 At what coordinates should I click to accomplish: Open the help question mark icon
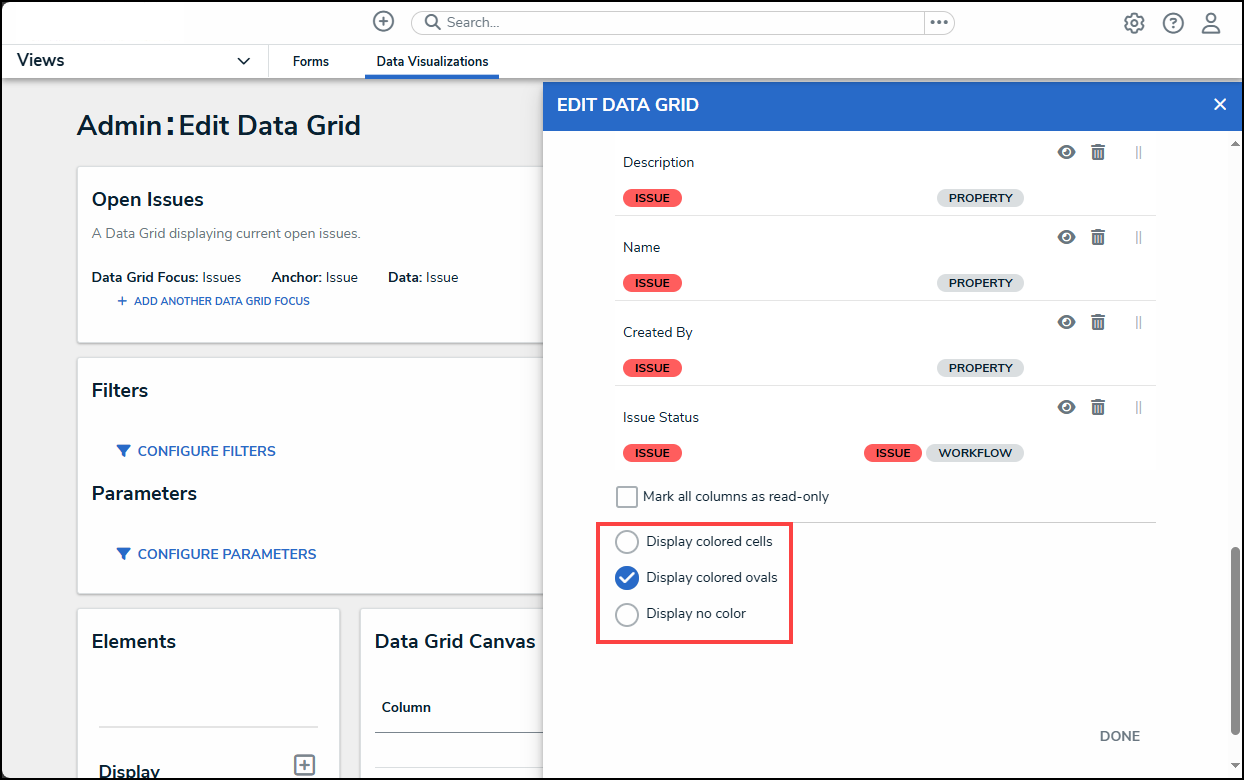1173,23
